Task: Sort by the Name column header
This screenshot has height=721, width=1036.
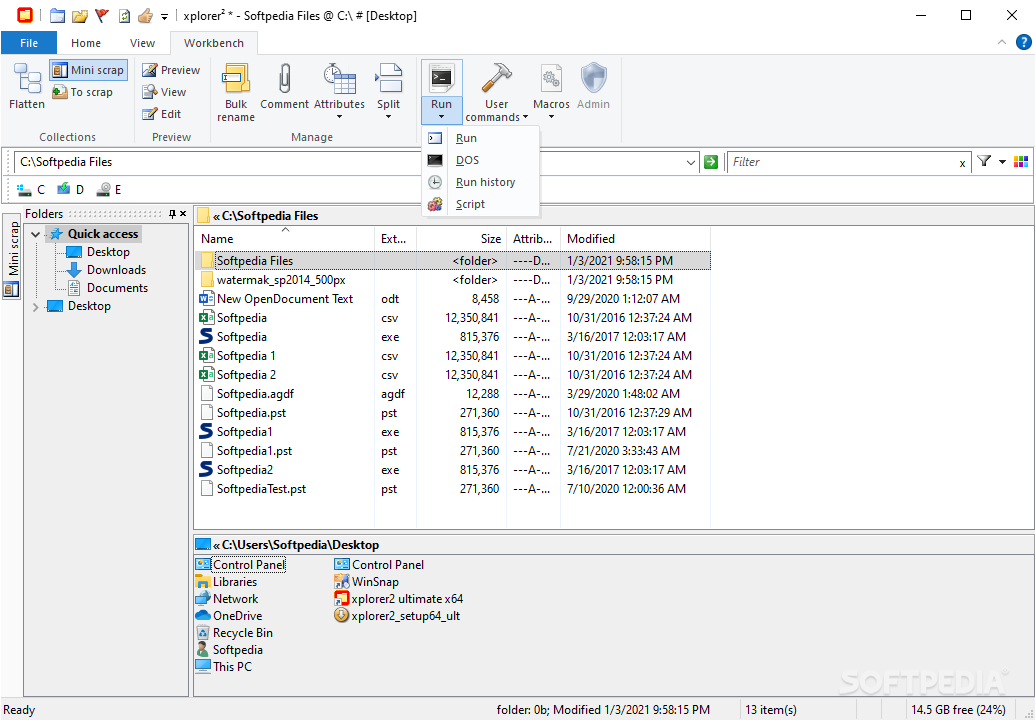Action: pos(284,239)
